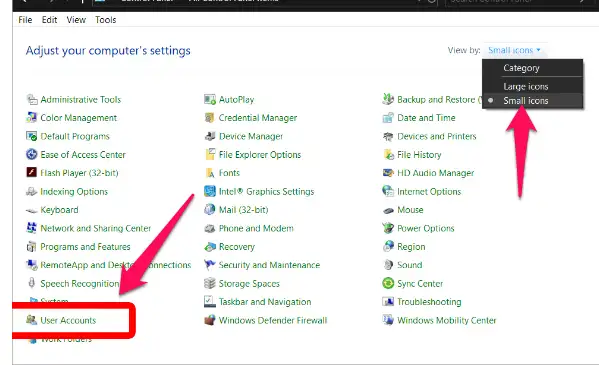Click the Intel Graphics Settings icon
The image size is (599, 365).
[210, 191]
